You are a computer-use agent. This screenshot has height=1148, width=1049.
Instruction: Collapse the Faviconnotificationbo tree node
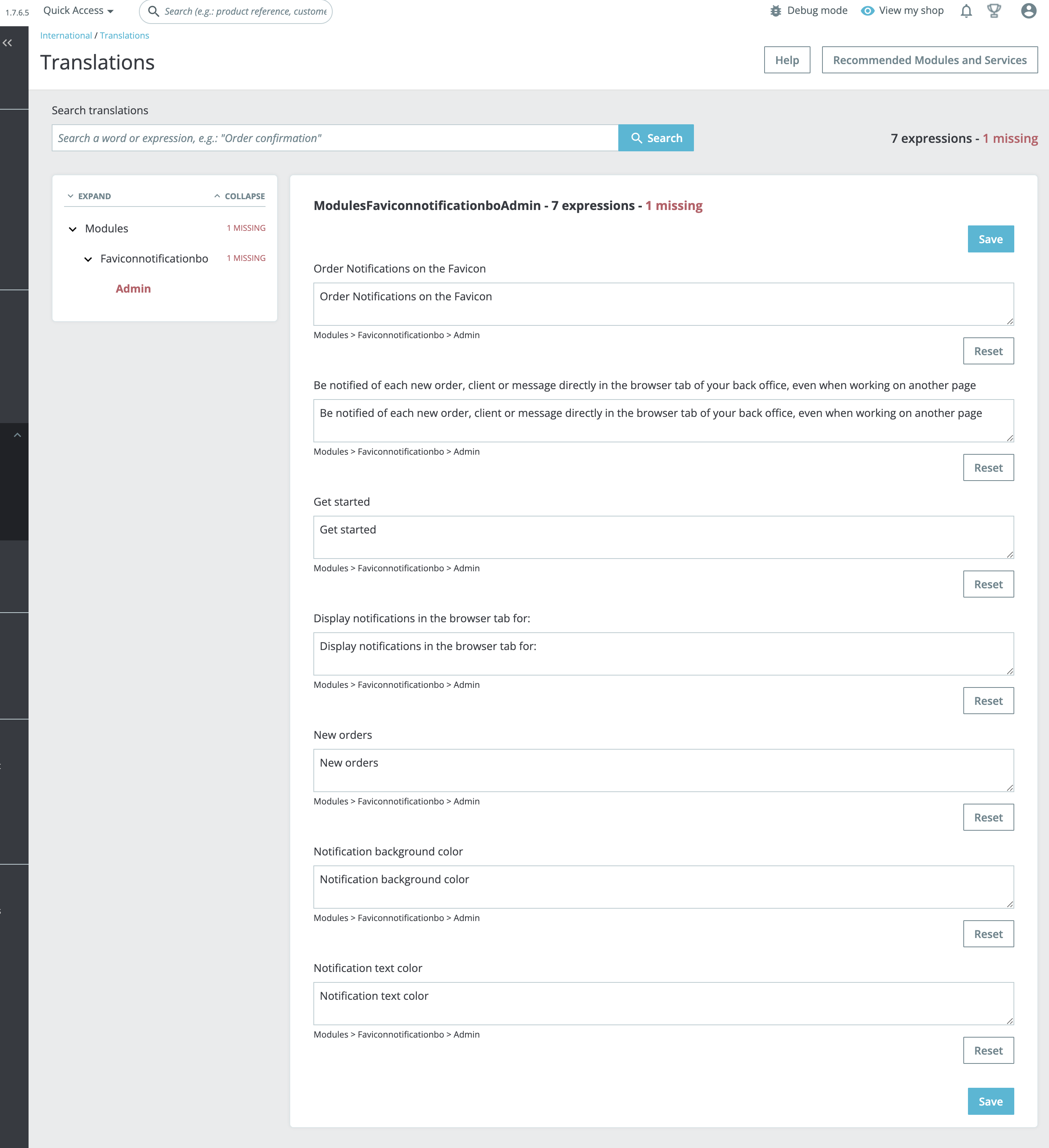88,259
